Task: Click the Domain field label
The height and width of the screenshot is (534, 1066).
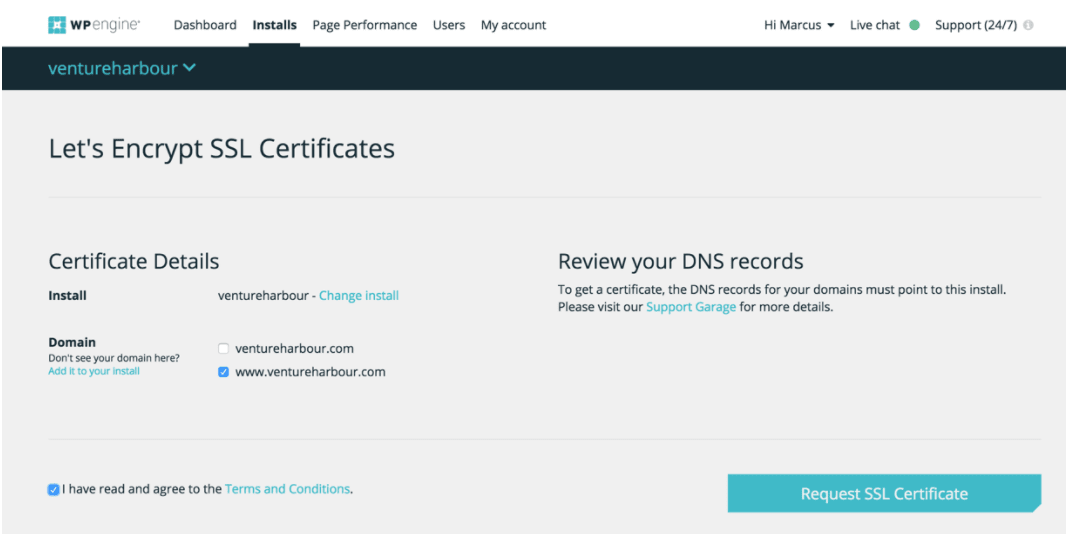Action: coord(72,342)
